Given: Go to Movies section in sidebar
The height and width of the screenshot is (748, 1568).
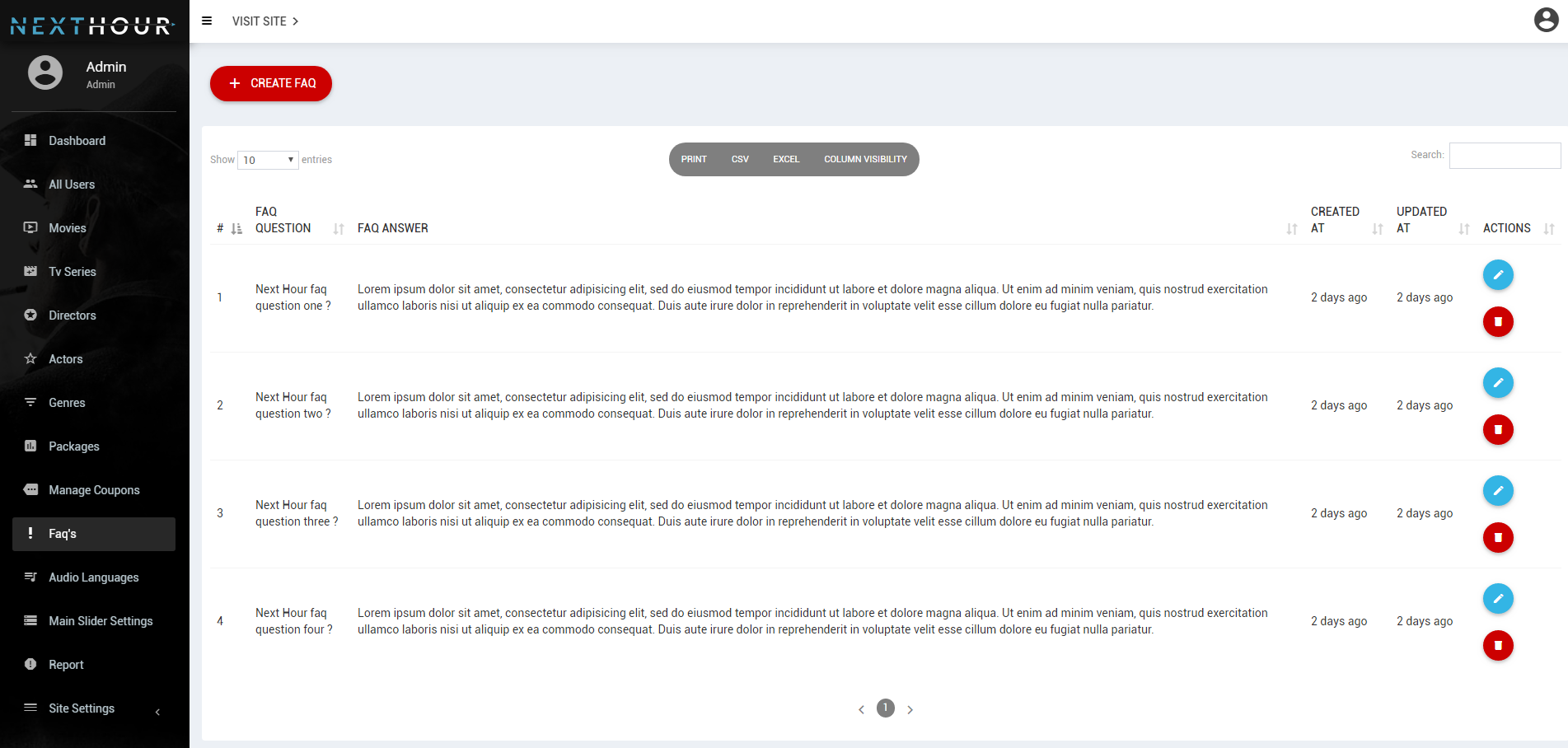Looking at the screenshot, I should click(x=94, y=228).
